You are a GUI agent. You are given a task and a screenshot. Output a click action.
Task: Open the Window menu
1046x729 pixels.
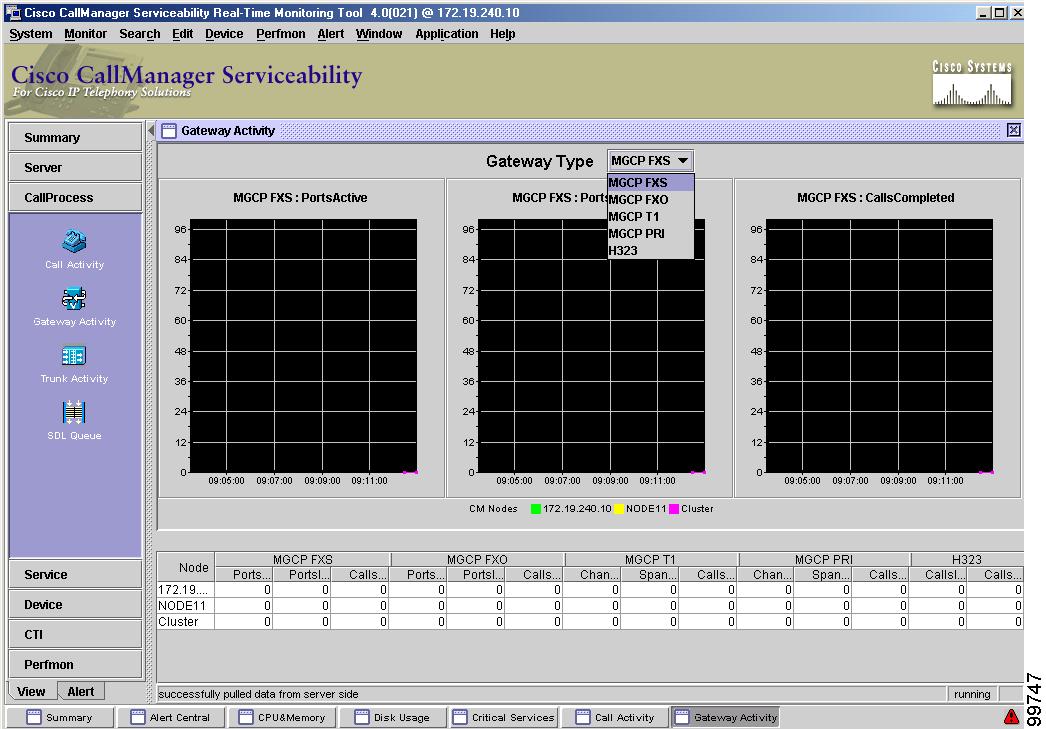[379, 34]
